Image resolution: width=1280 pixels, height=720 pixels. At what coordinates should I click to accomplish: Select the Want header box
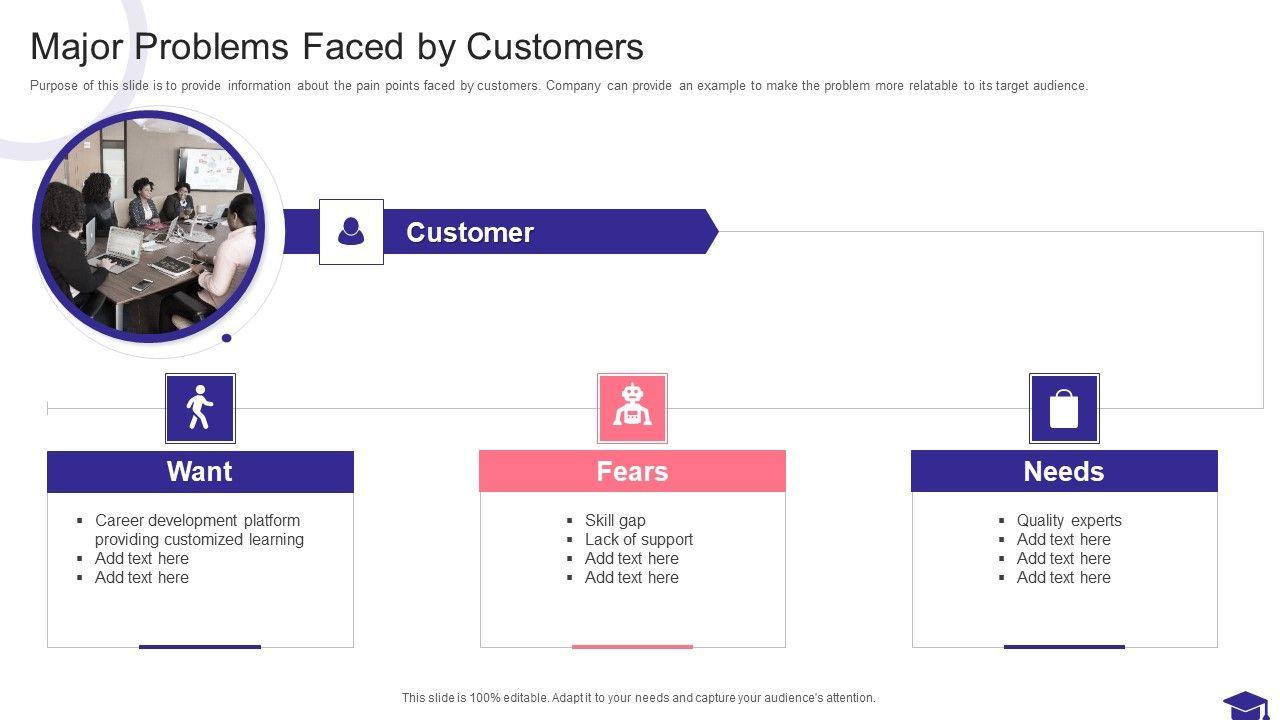click(200, 471)
